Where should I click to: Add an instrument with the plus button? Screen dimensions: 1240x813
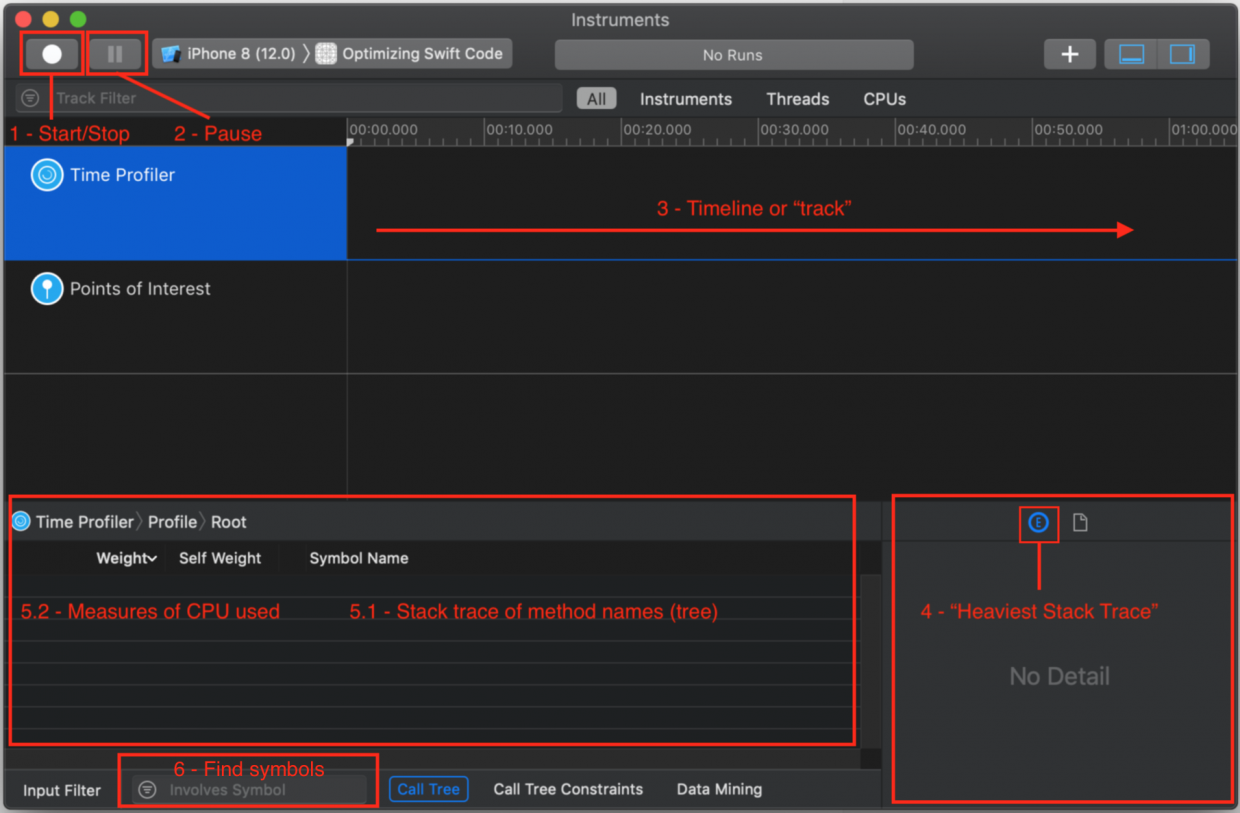[1069, 55]
